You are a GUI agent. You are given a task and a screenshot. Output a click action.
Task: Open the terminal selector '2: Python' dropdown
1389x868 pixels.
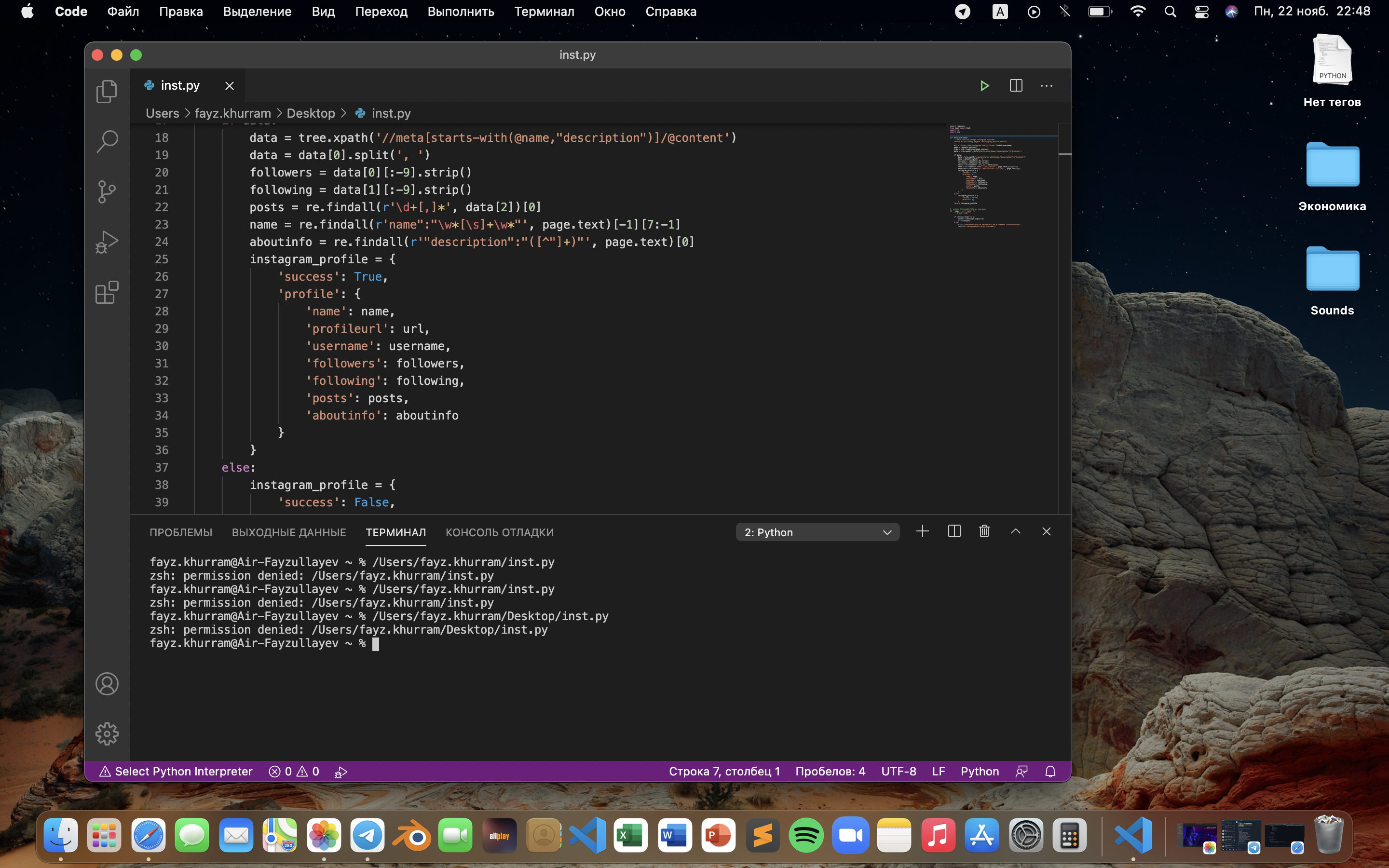coord(817,532)
